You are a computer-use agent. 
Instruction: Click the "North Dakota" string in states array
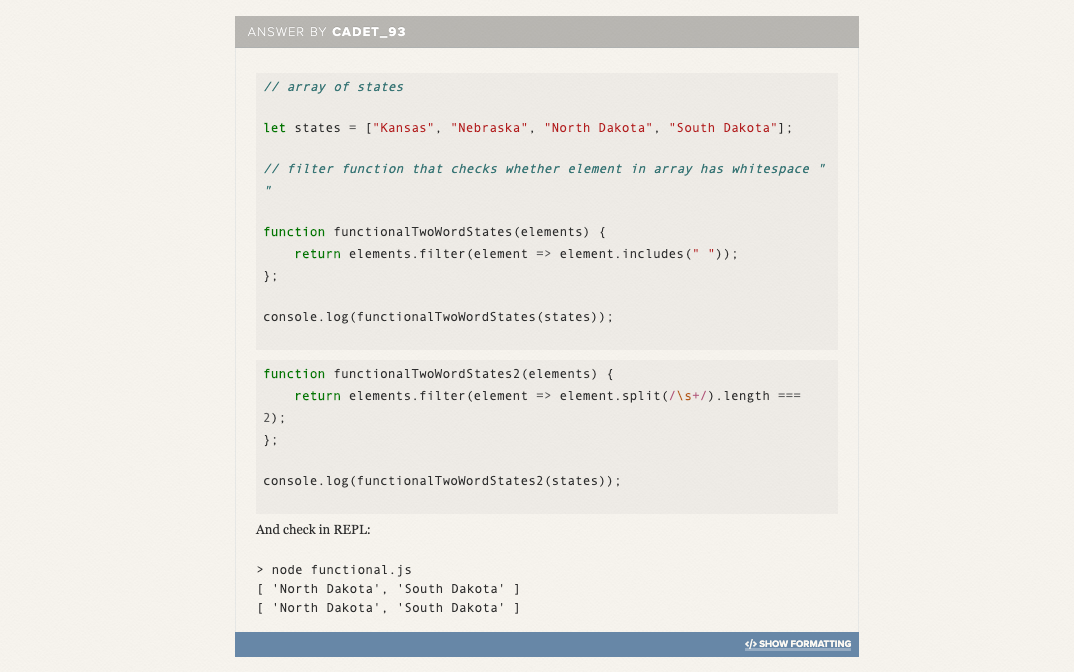tap(598, 128)
